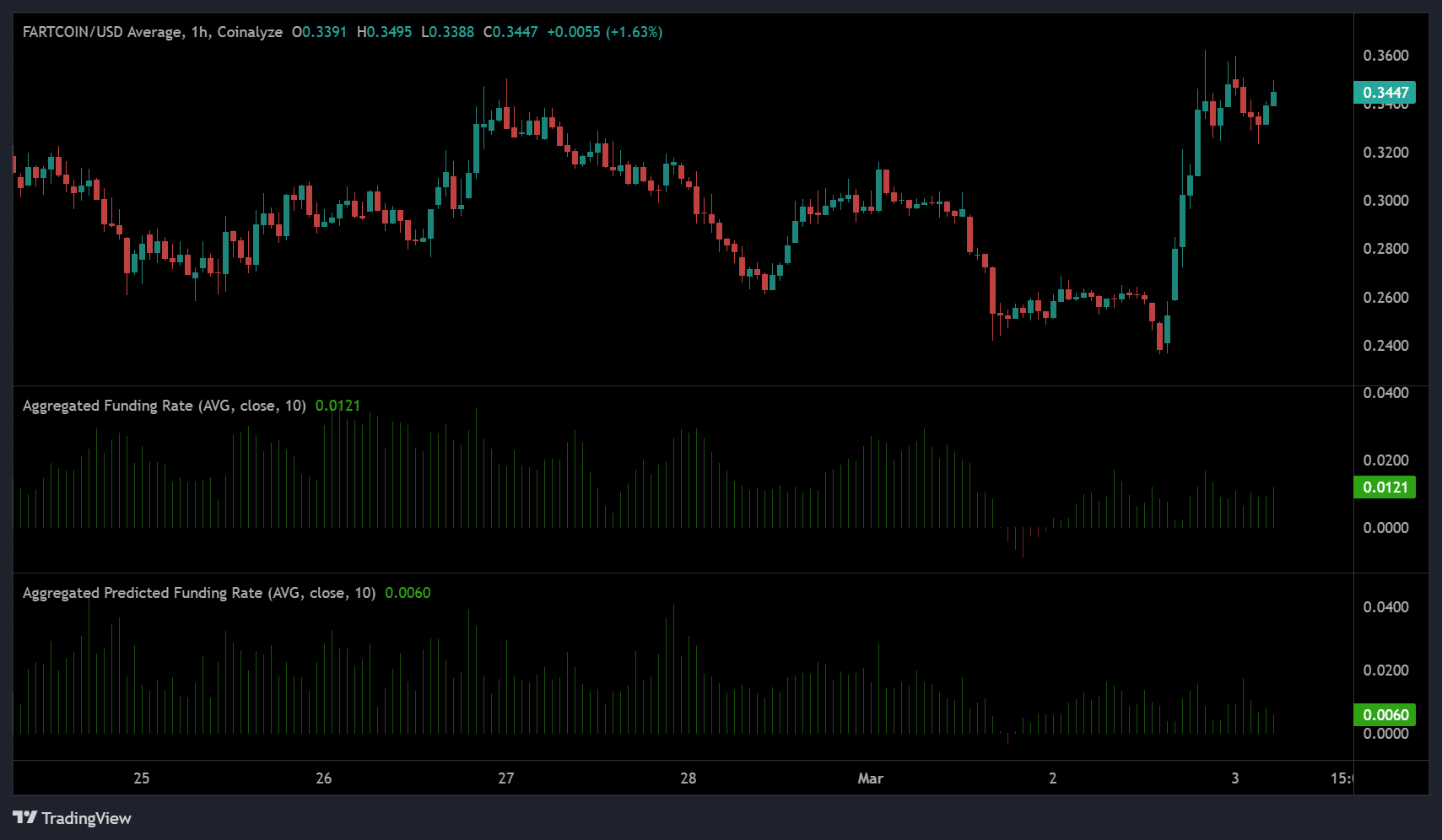The width and height of the screenshot is (1442, 840).
Task: Select date 25 on the time axis
Action: click(142, 778)
